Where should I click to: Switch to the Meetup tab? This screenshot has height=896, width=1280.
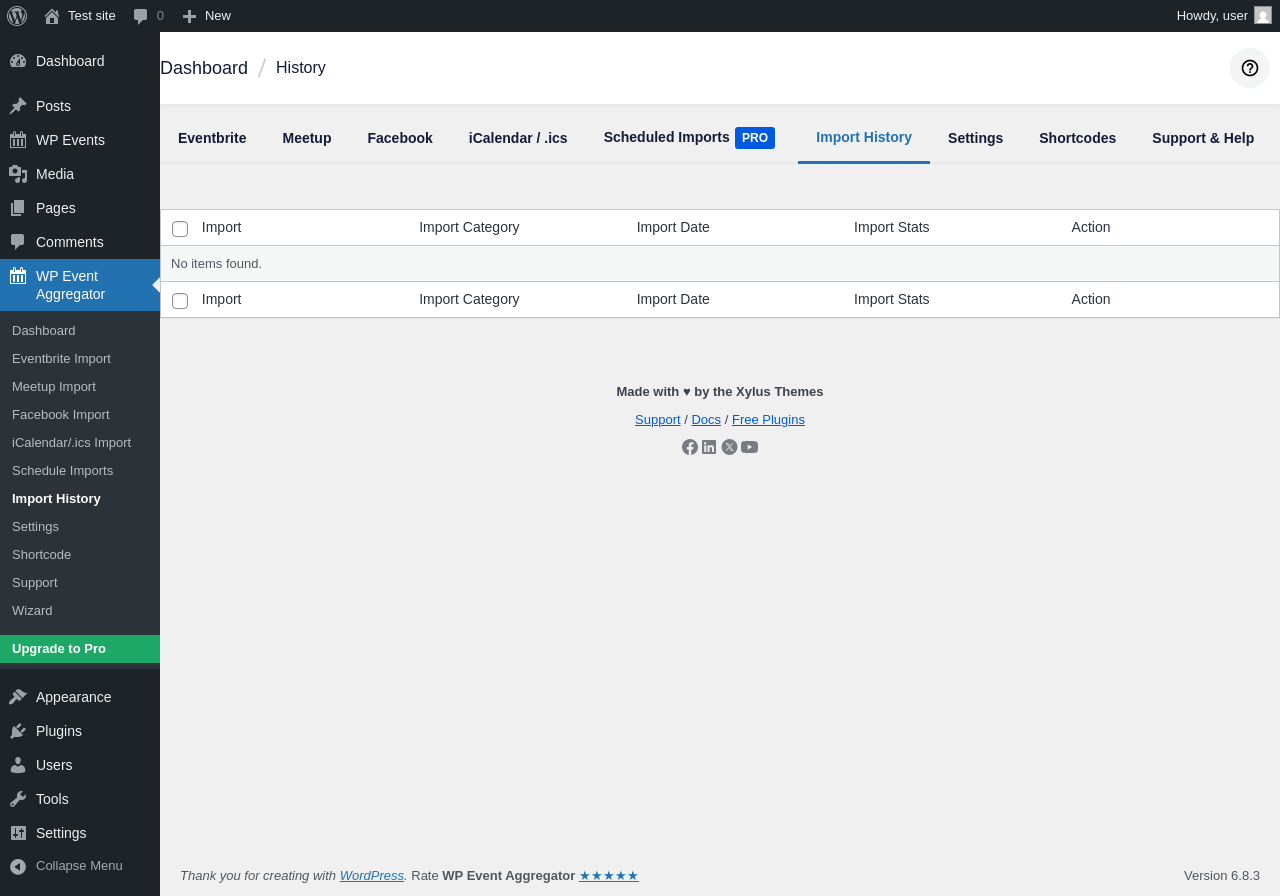[307, 138]
